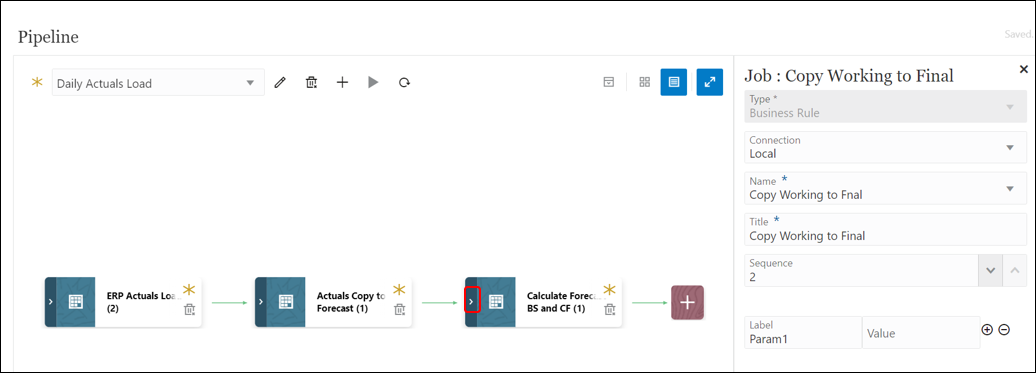Switch to list detail view icon

674,82
